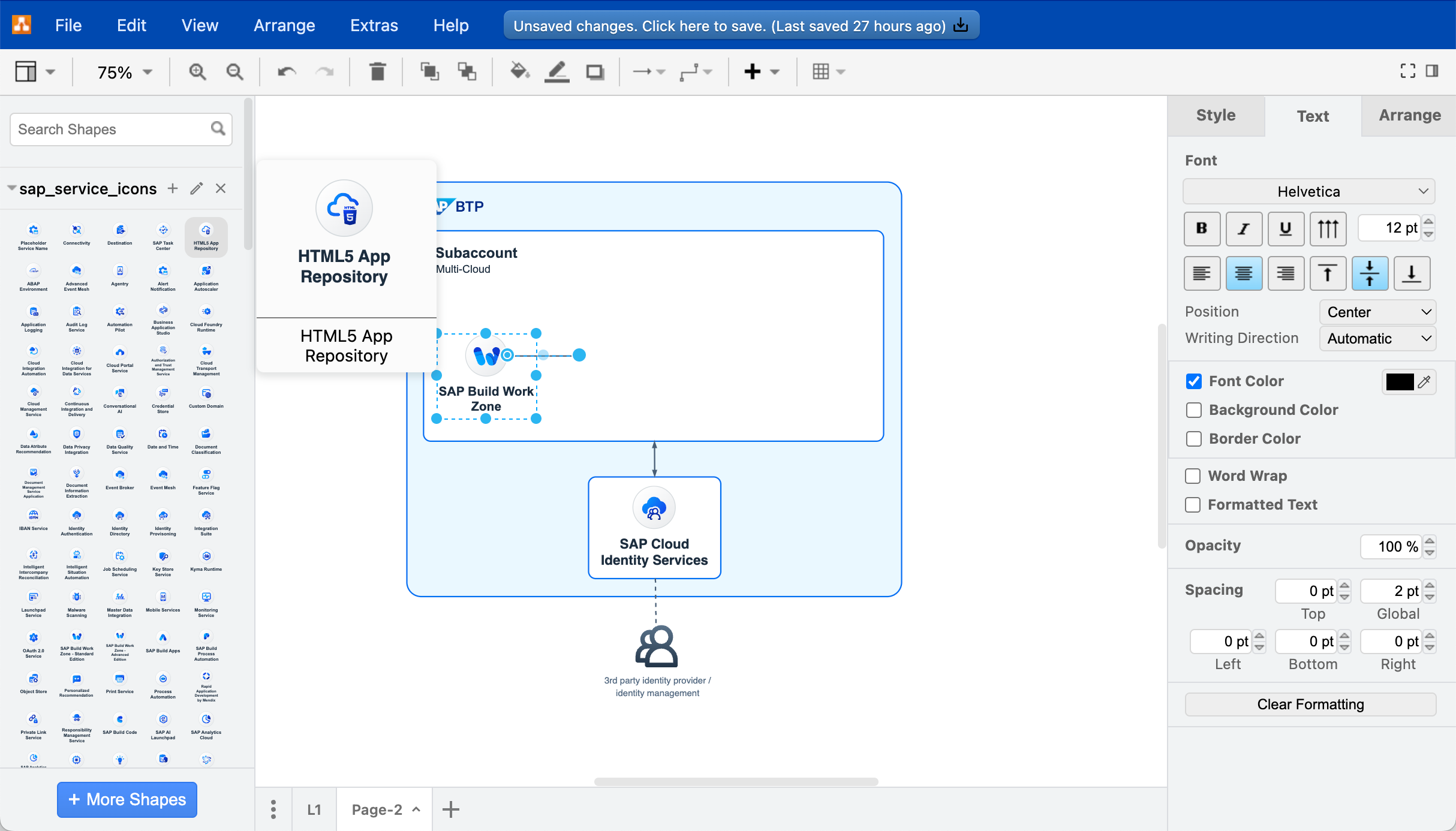Select the HTML5 App Repository icon

pyautogui.click(x=206, y=237)
